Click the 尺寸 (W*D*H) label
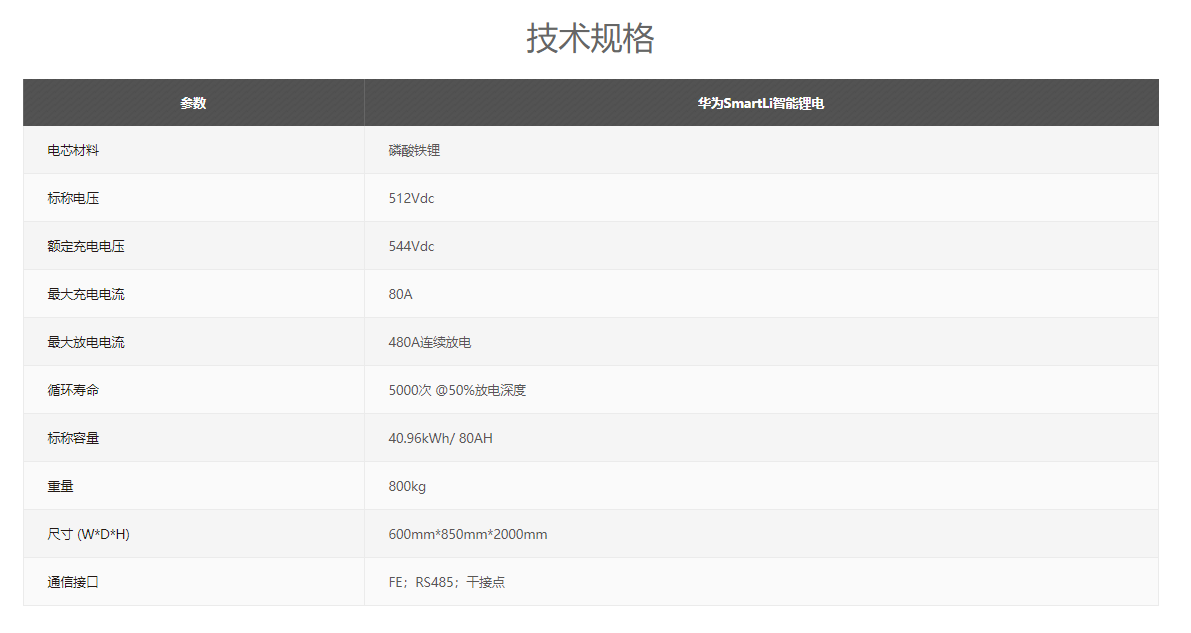1191x633 pixels. 88,534
